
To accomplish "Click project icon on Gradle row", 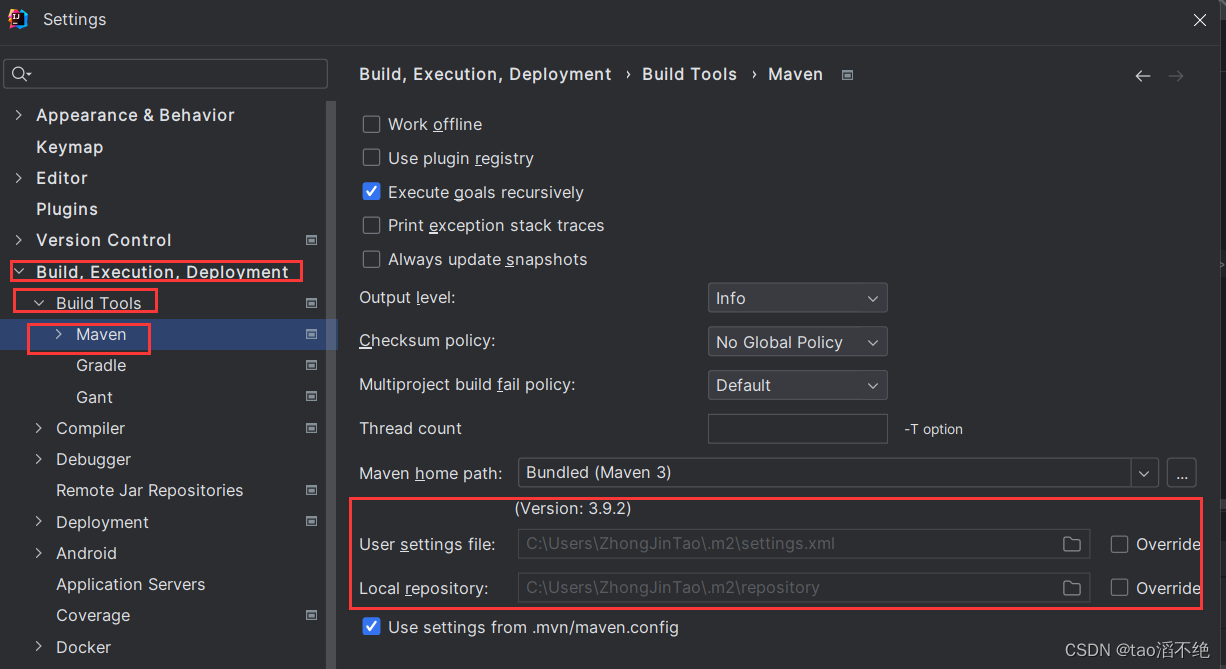I will click(311, 365).
